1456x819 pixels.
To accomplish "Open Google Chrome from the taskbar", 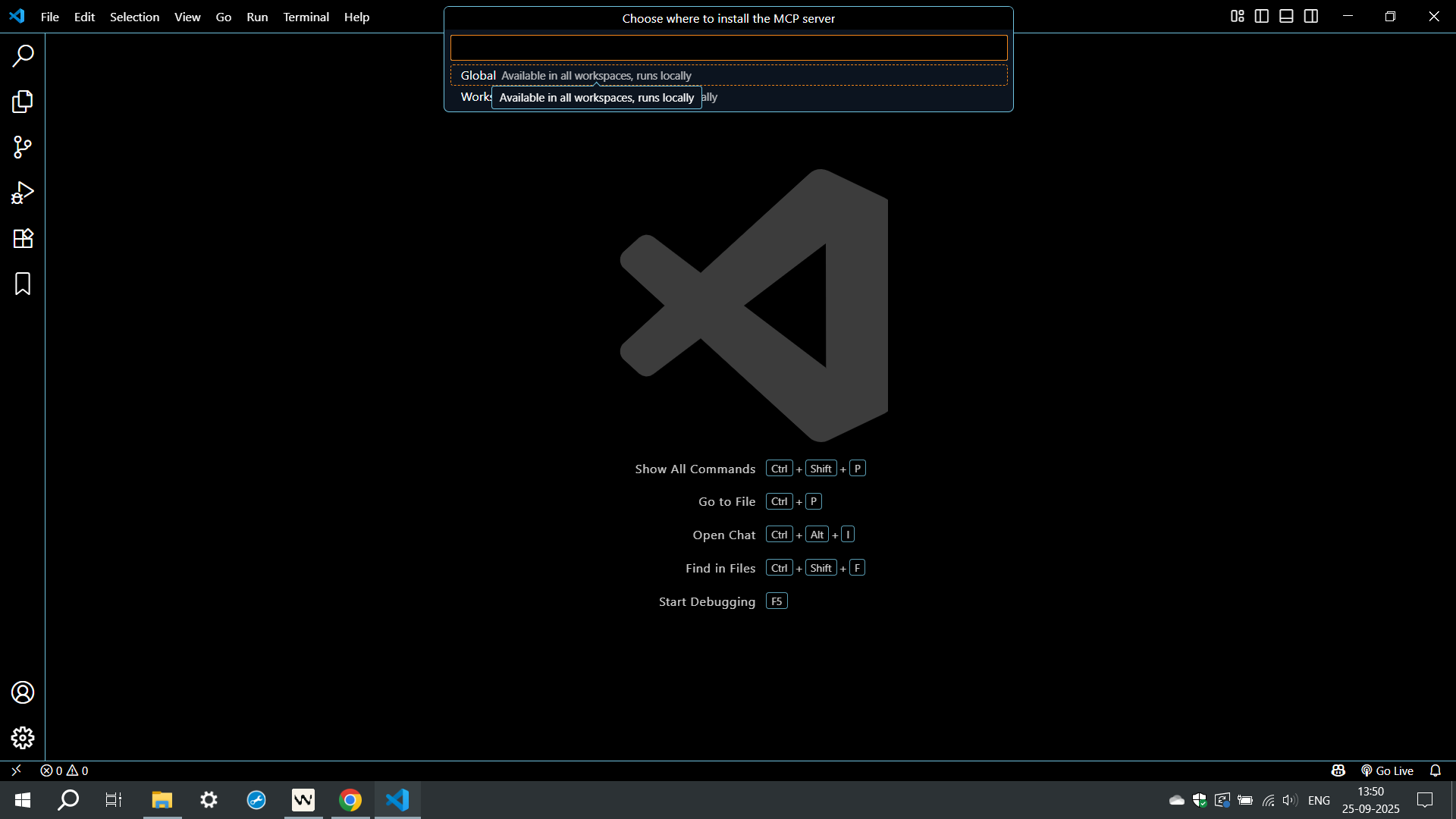I will click(350, 800).
